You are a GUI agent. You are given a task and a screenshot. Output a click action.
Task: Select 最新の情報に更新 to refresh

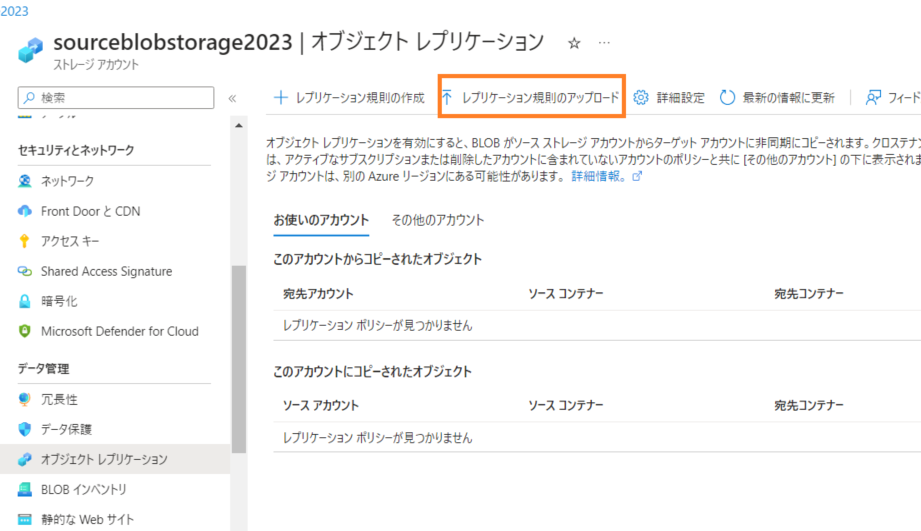coord(777,98)
